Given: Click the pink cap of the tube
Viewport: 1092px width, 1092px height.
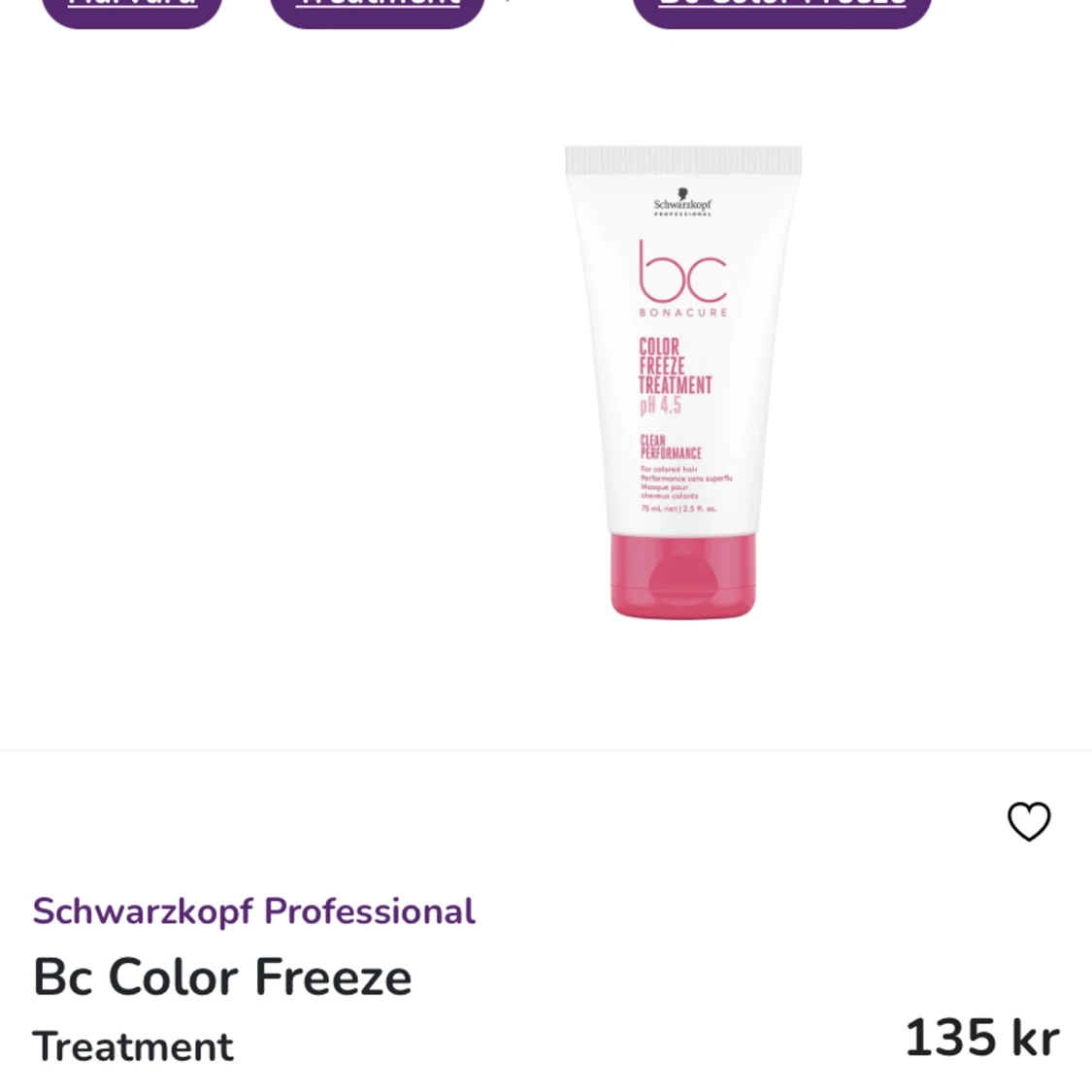Looking at the screenshot, I should [x=683, y=576].
